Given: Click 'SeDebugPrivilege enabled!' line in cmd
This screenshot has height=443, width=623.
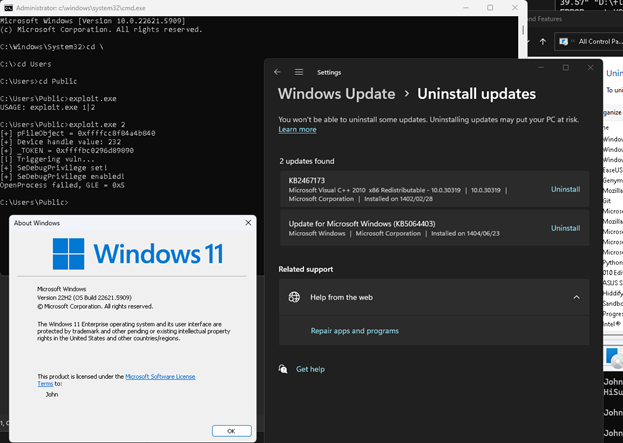Looking at the screenshot, I should pyautogui.click(x=62, y=176).
